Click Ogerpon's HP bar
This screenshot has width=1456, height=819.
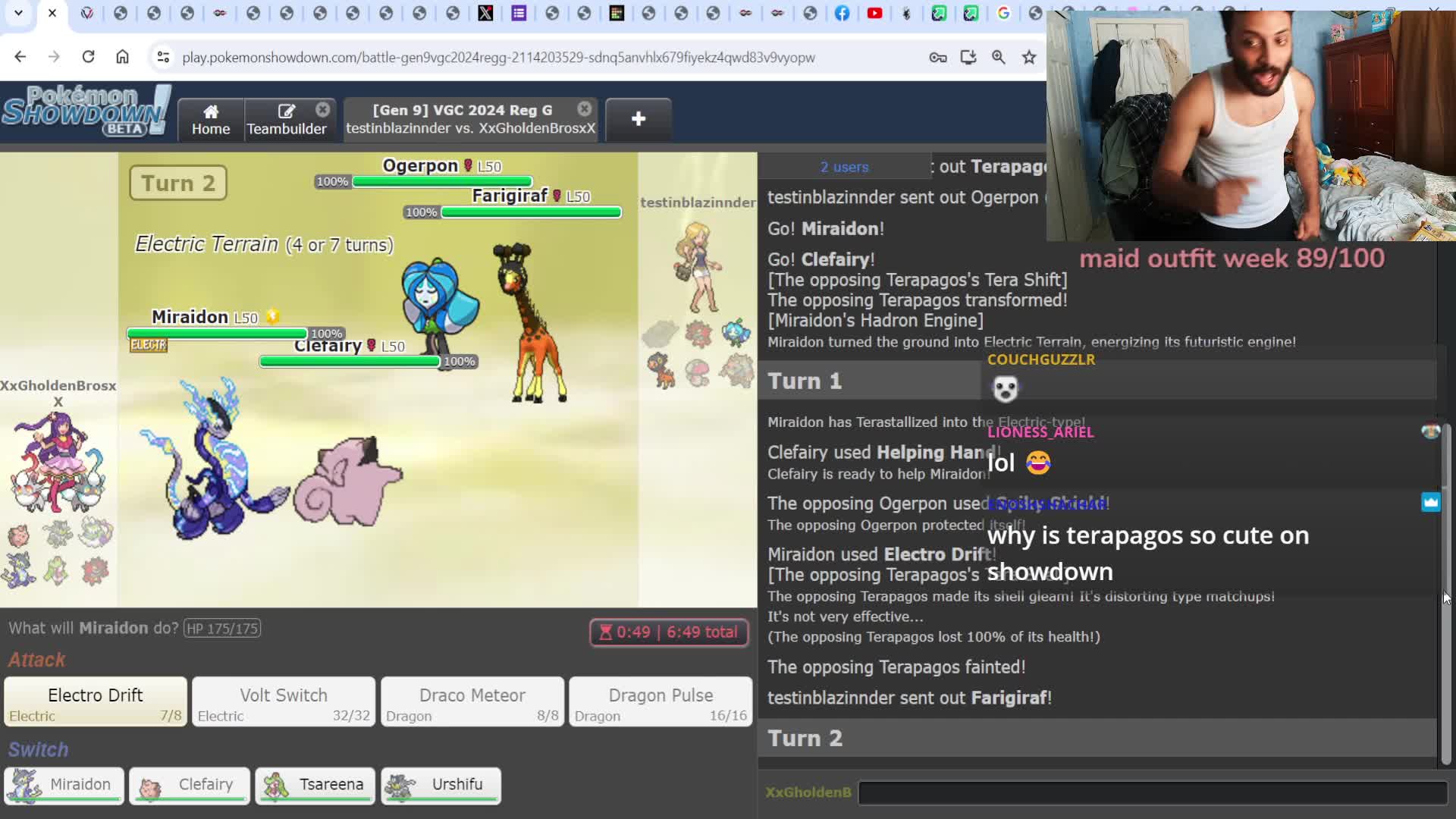click(x=442, y=181)
